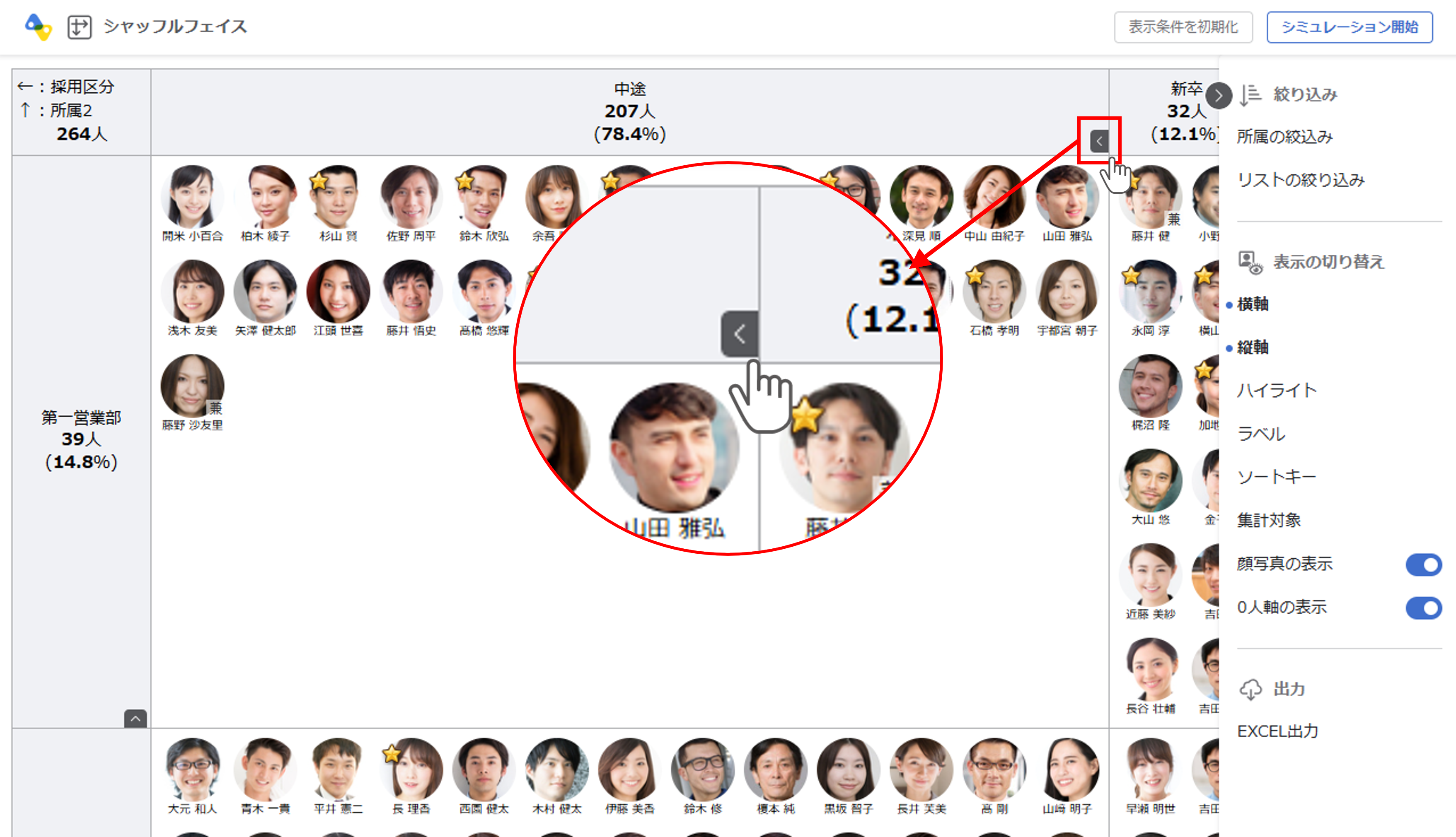Collapse the 中途 column with left chevron

(1099, 141)
